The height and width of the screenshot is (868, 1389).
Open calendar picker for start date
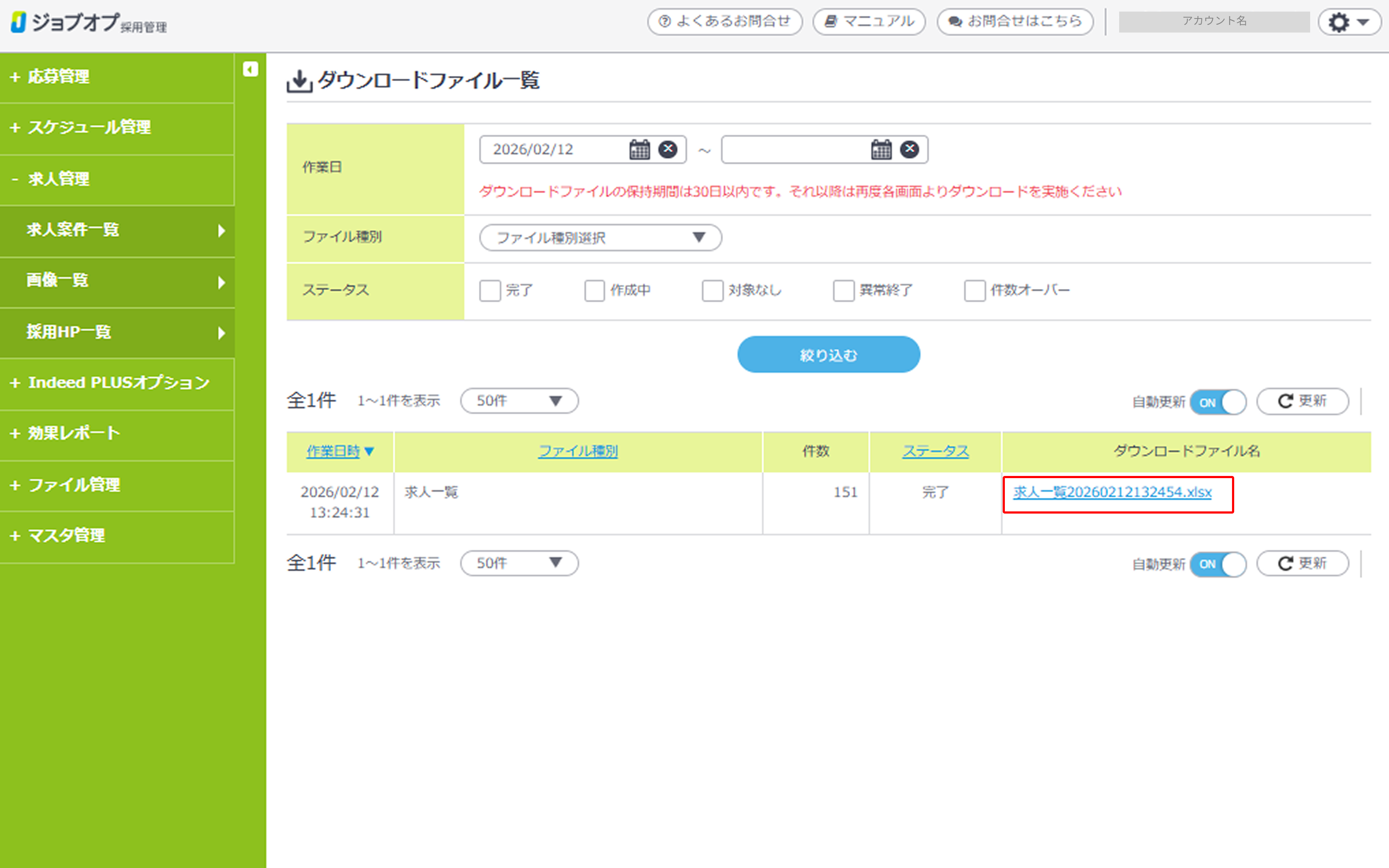click(x=640, y=149)
